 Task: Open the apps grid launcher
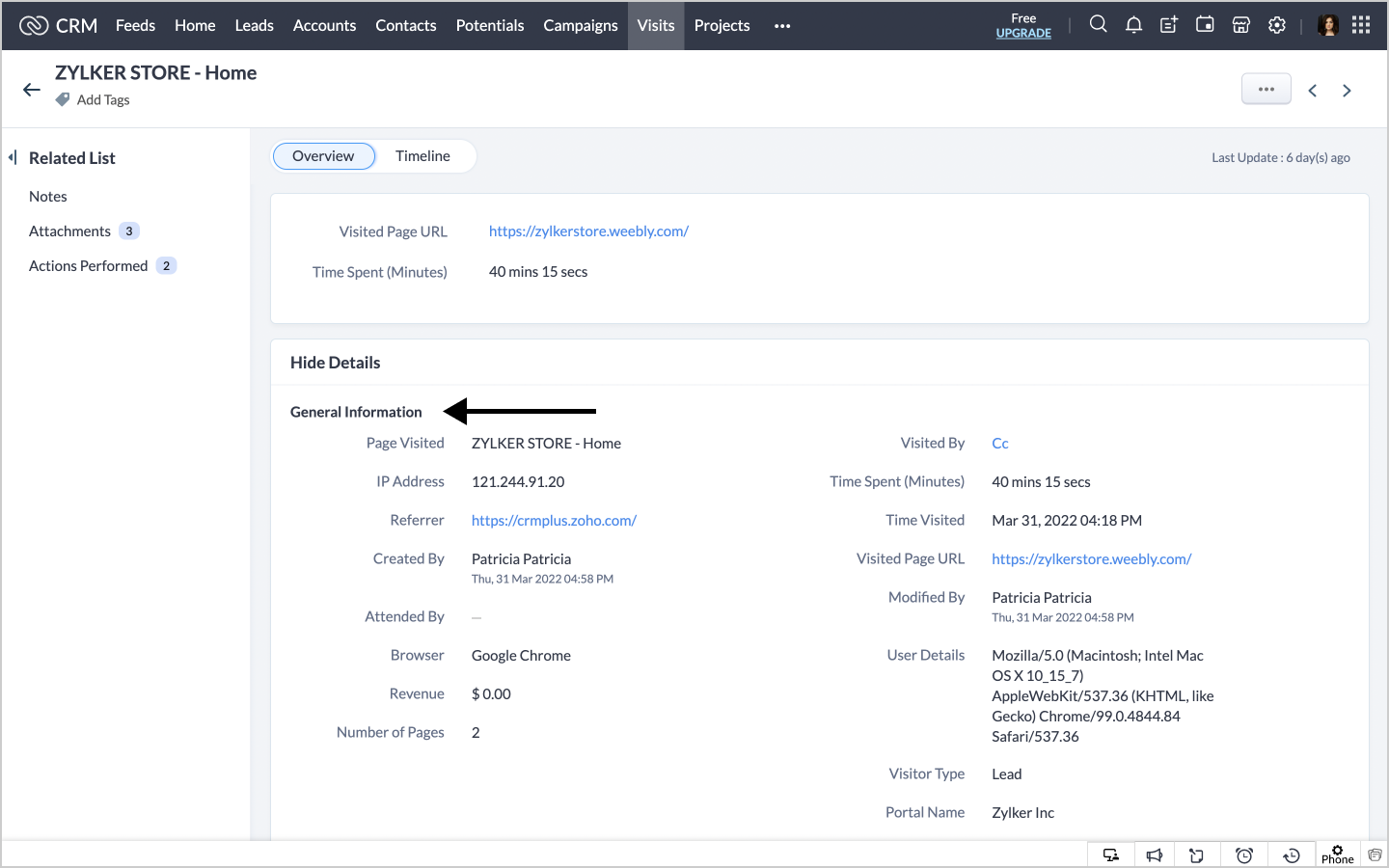[1361, 25]
